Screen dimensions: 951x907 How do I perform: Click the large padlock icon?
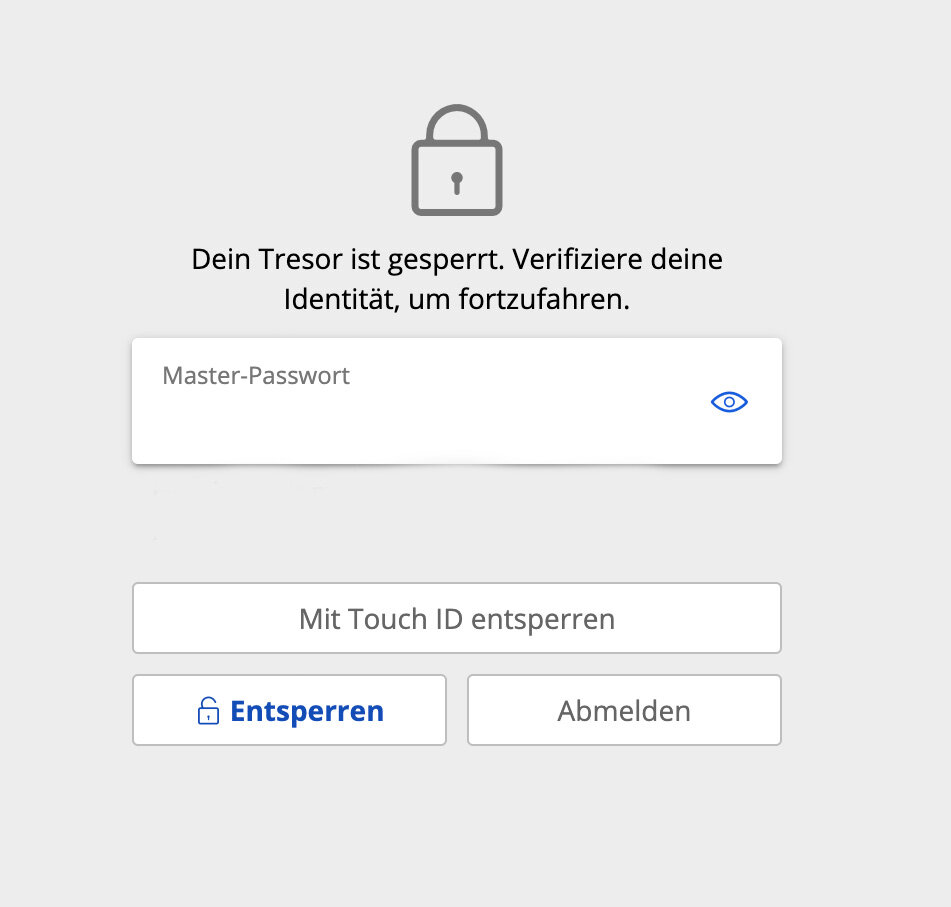point(456,160)
